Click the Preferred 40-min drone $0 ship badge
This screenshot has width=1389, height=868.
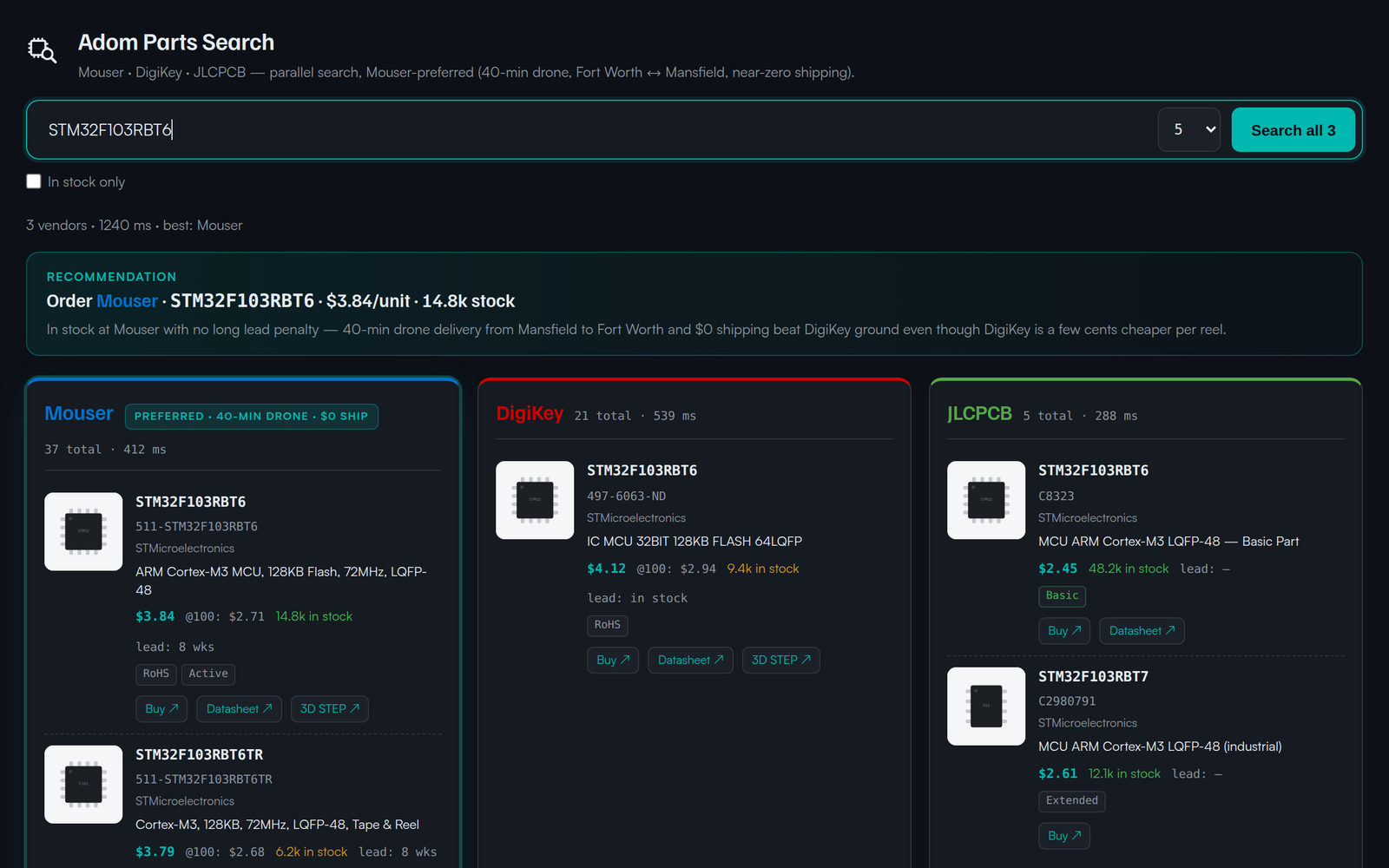pos(252,417)
